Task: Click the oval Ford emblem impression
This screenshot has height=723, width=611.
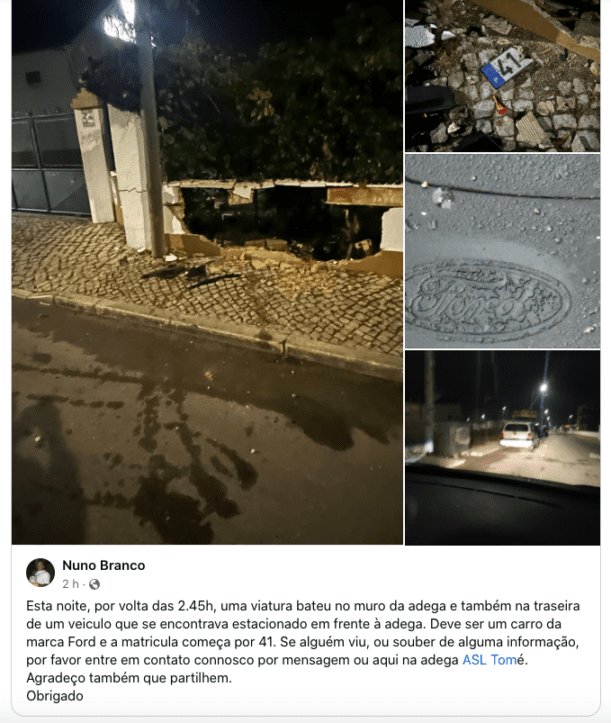Action: point(489,301)
